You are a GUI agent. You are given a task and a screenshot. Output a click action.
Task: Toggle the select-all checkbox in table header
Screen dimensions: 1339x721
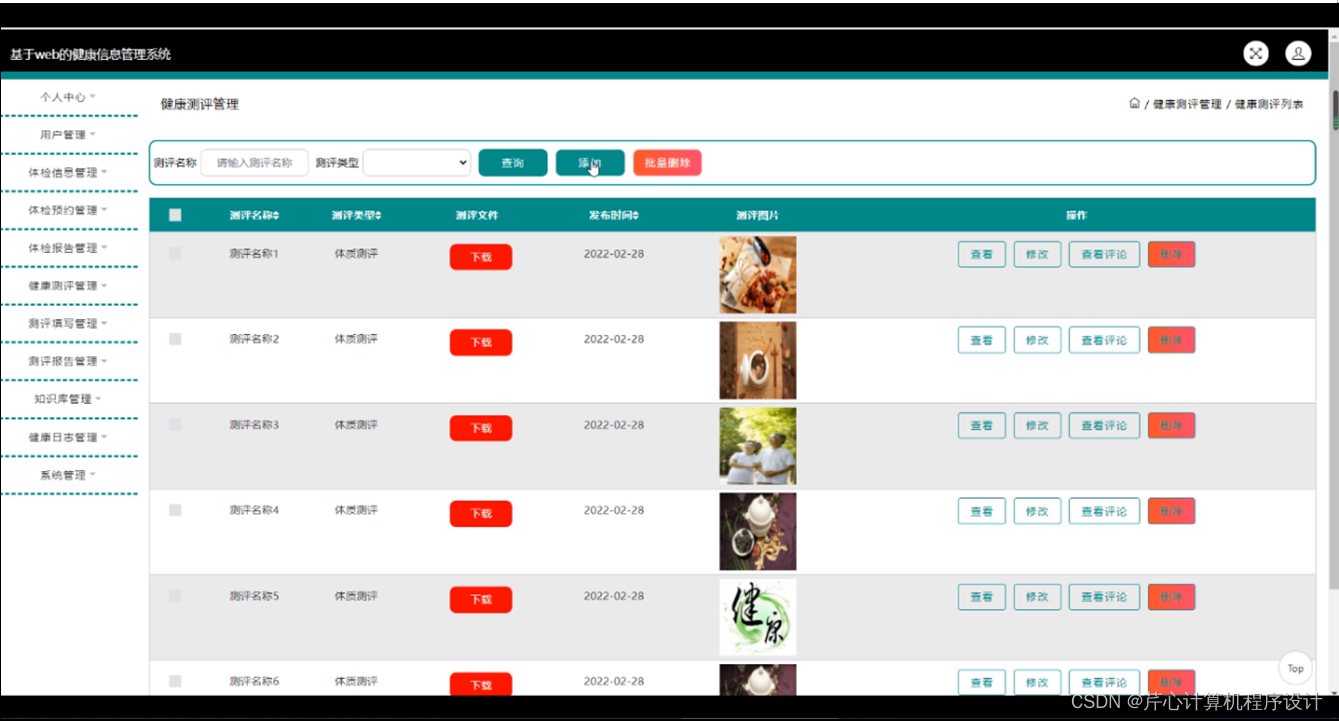pyautogui.click(x=175, y=215)
